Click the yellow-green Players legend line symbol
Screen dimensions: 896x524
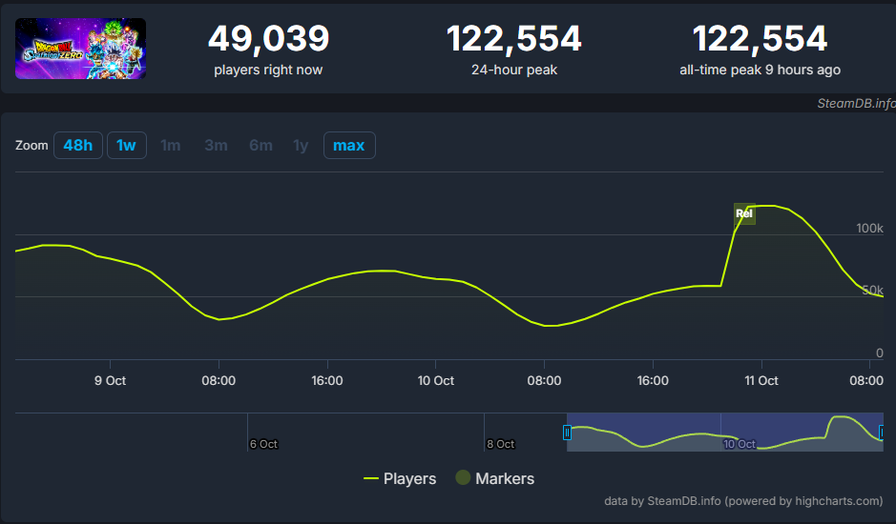click(371, 479)
